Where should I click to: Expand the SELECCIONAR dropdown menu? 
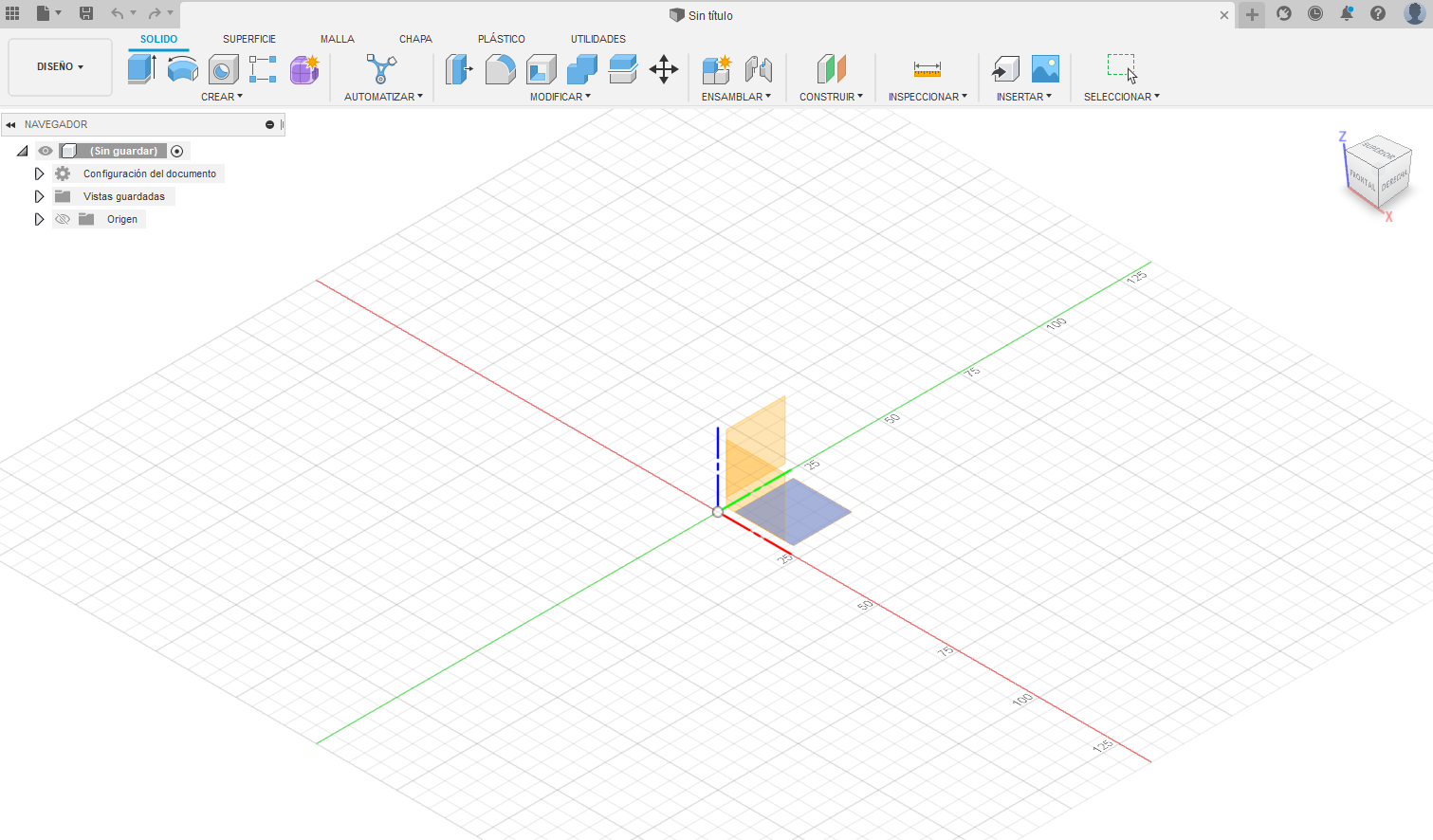coord(1122,97)
